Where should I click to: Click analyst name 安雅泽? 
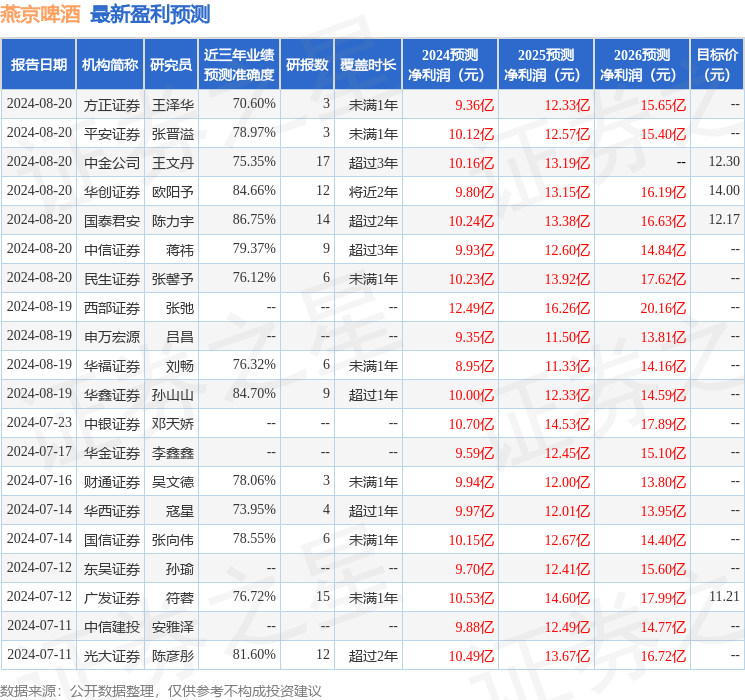pyautogui.click(x=173, y=627)
